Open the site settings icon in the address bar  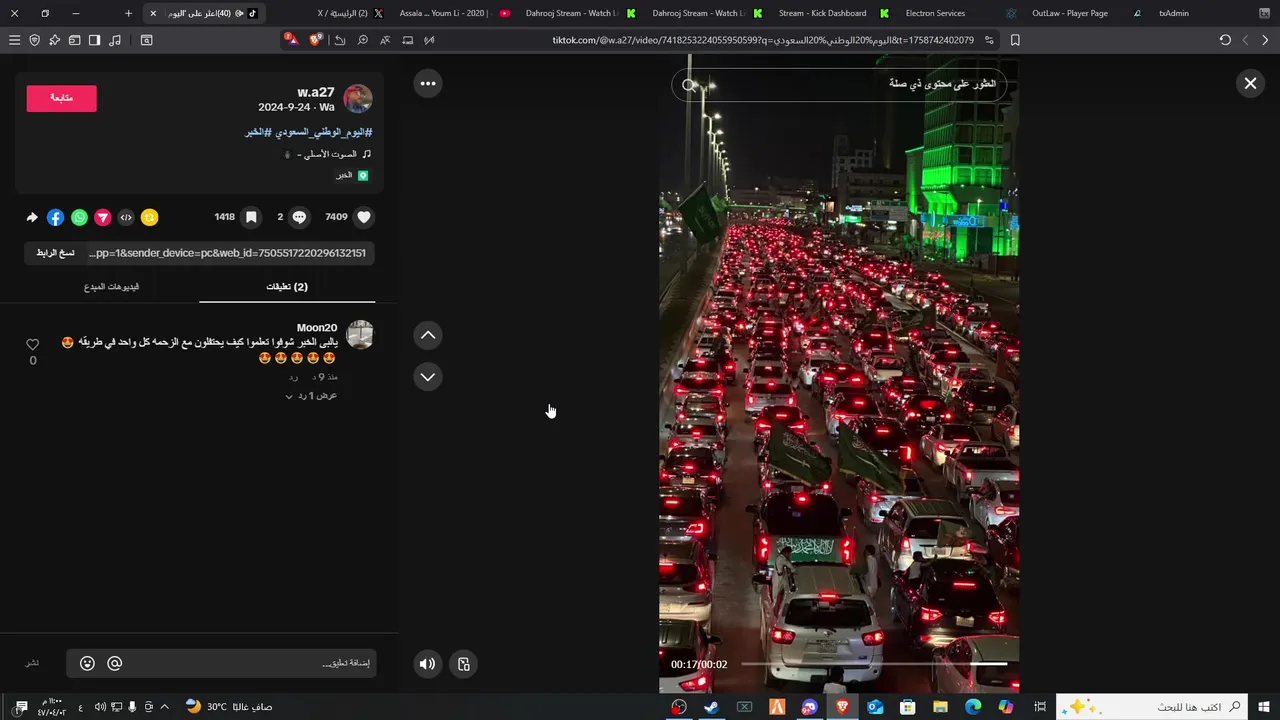989,40
